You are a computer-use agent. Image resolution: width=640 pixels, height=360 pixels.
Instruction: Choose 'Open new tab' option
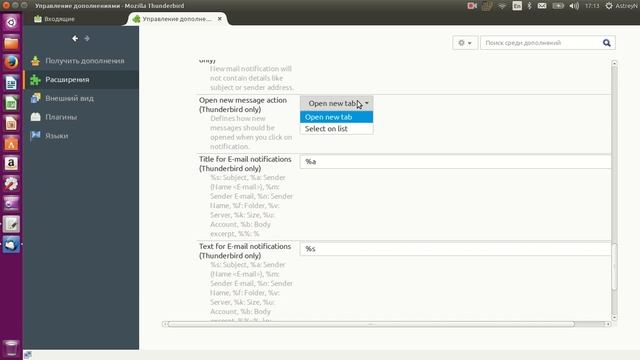point(337,117)
